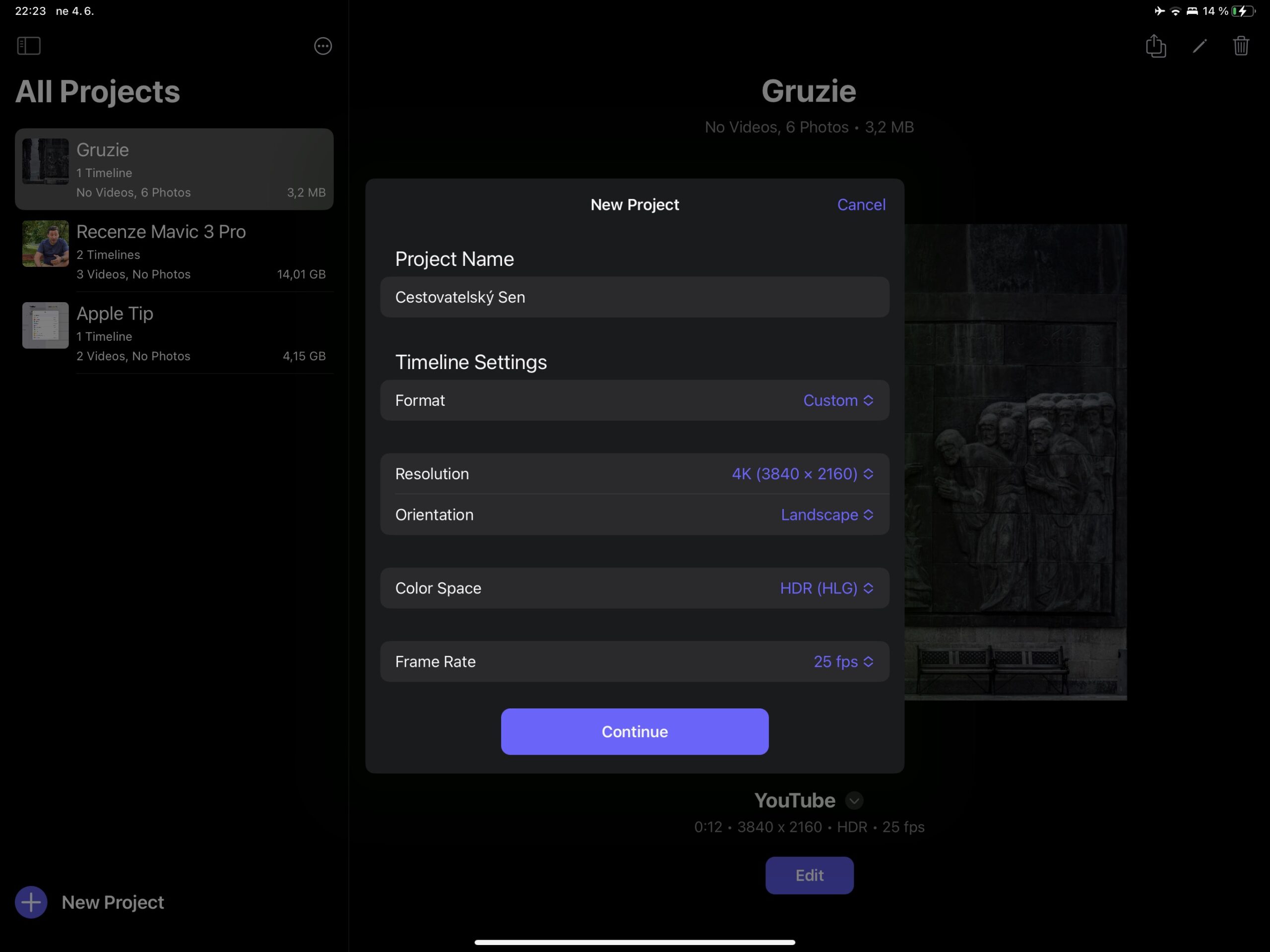
Task: Tap the Edit button under YouTube
Action: point(809,875)
